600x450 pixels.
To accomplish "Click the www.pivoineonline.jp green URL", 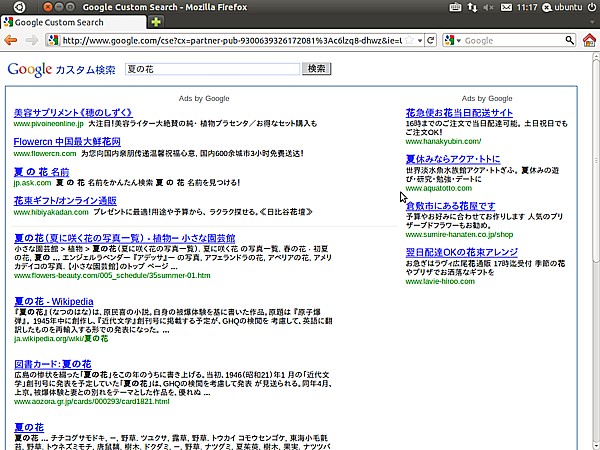I will [x=48, y=124].
